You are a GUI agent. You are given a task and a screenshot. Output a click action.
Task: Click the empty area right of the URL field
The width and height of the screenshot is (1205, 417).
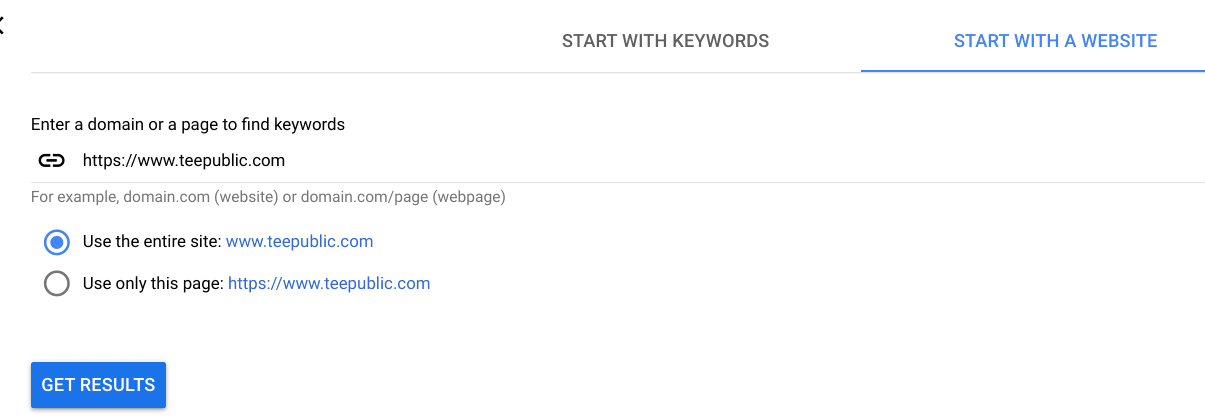(745, 160)
